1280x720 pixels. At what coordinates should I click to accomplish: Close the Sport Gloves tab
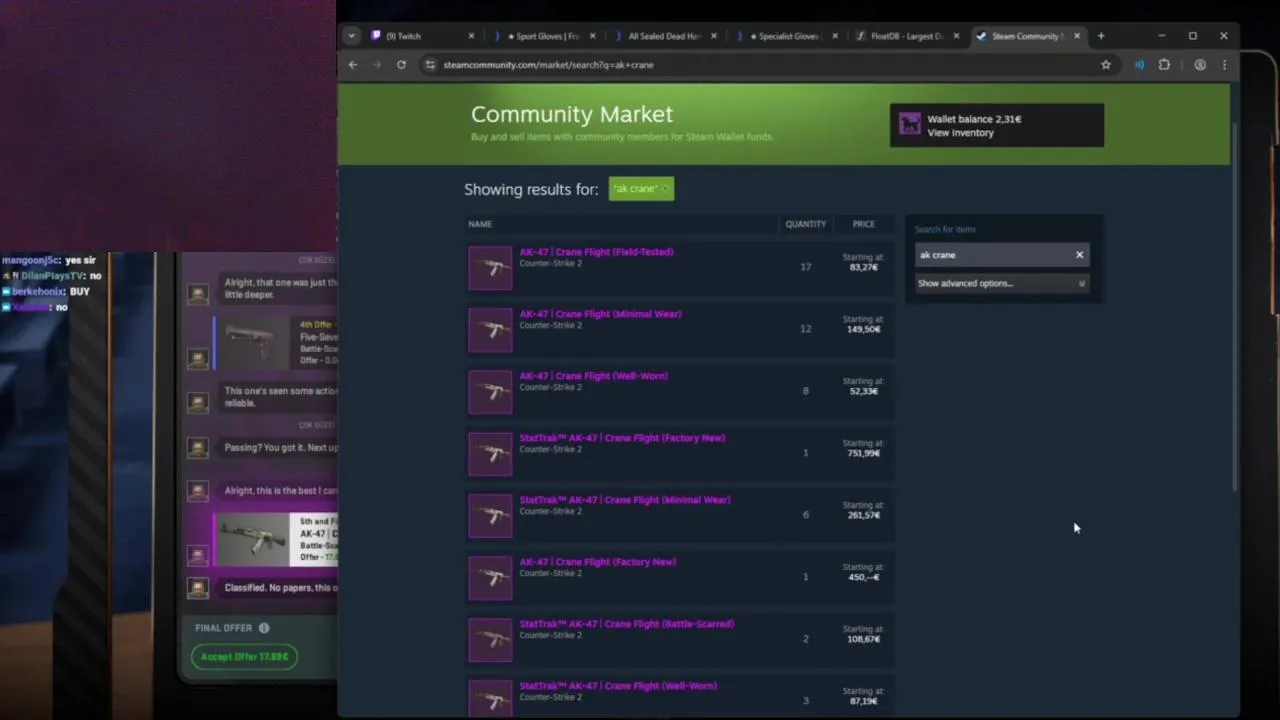tap(592, 36)
